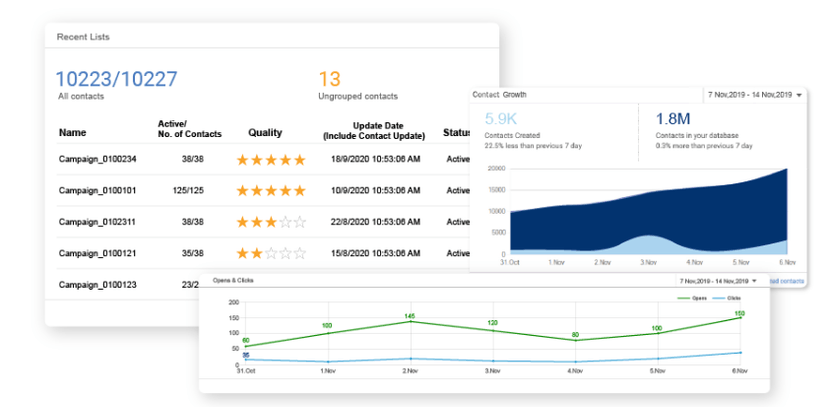Toggle the Clicks series in the chart legend
This screenshot has height=407, width=828.
click(726, 298)
